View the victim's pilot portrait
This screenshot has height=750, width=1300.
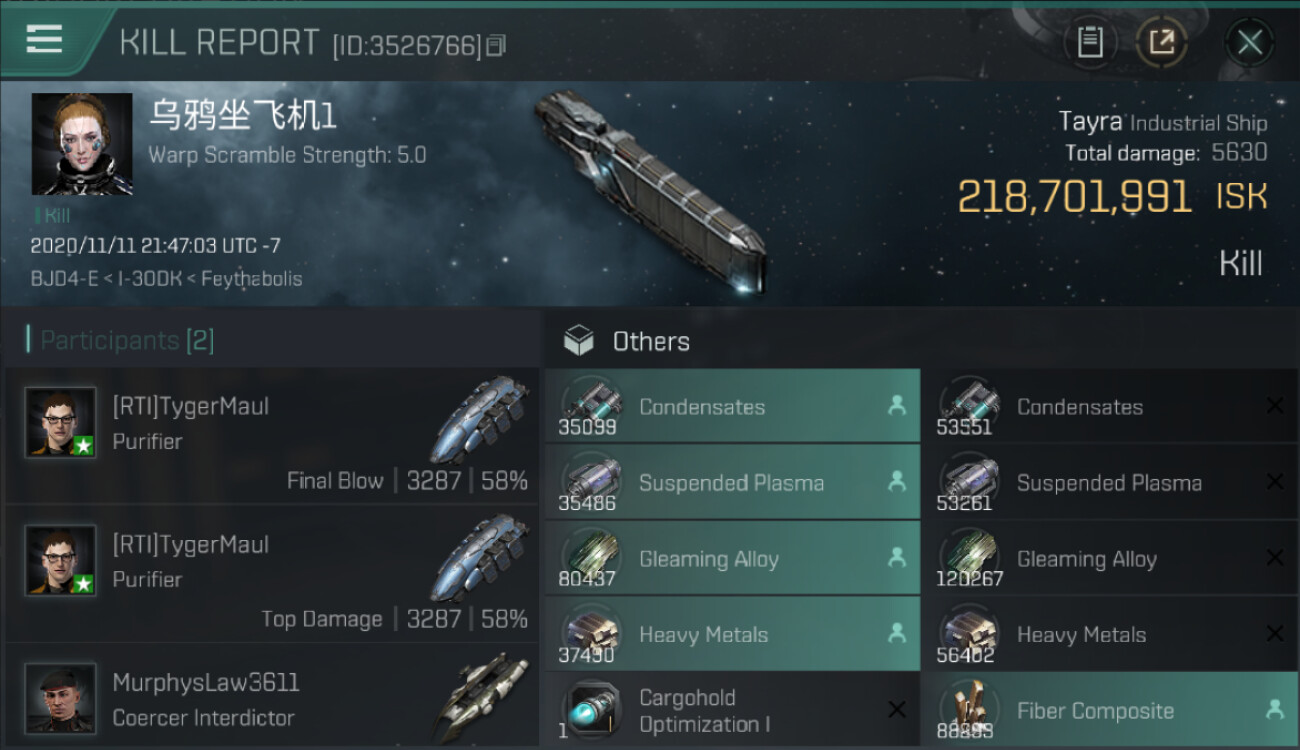[82, 144]
